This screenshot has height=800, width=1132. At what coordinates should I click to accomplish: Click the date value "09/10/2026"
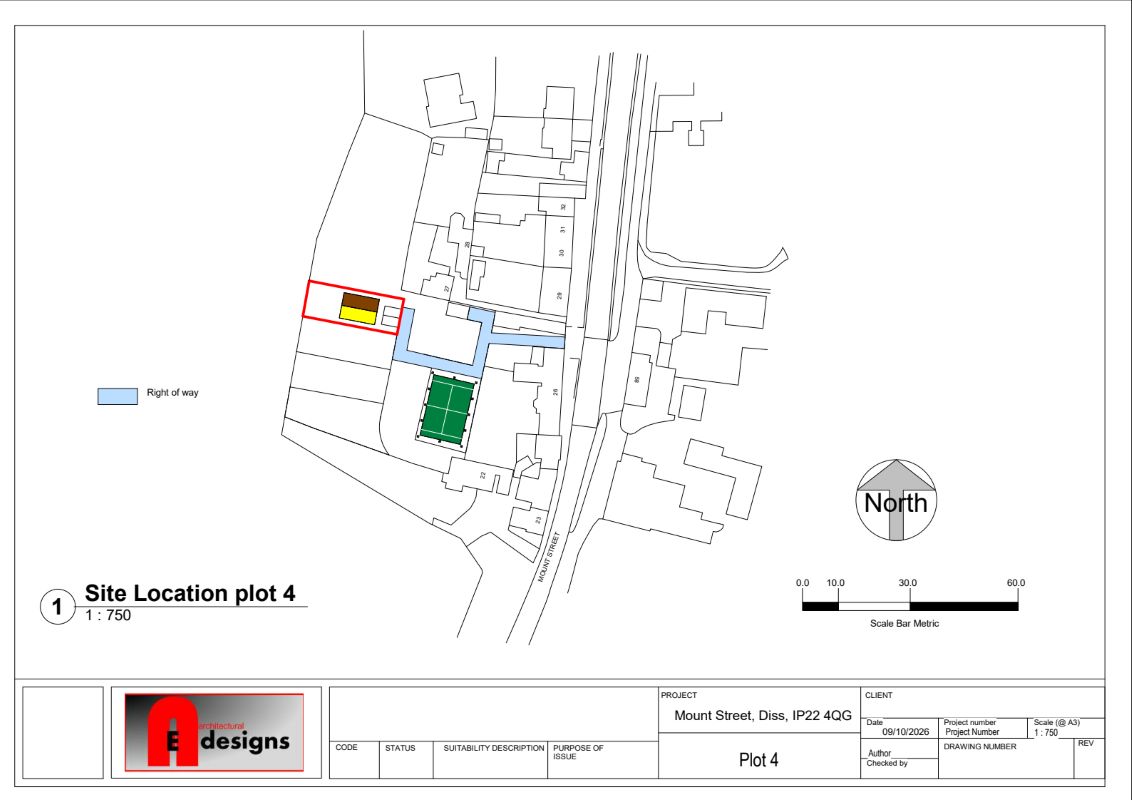click(906, 731)
